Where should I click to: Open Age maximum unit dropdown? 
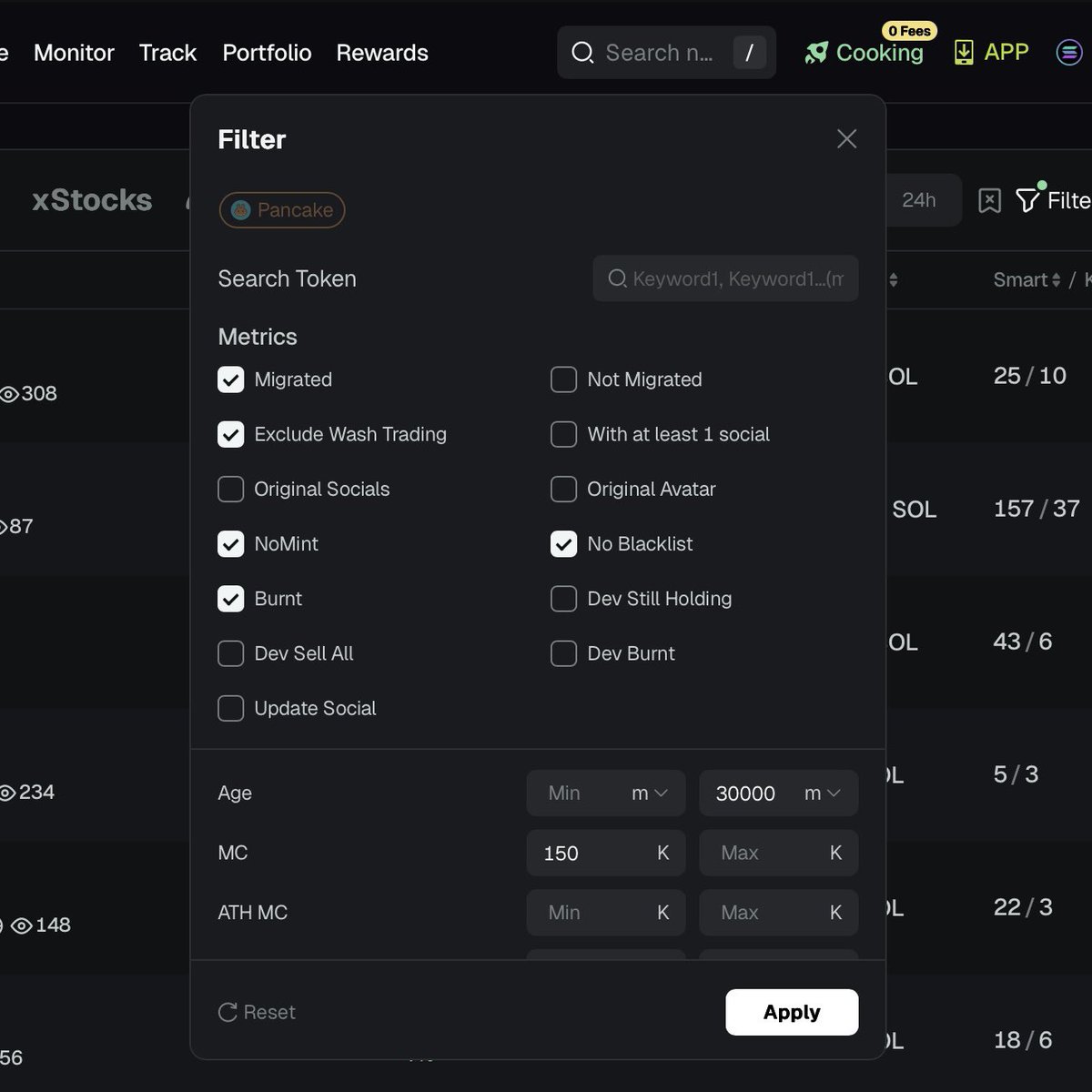tap(823, 794)
